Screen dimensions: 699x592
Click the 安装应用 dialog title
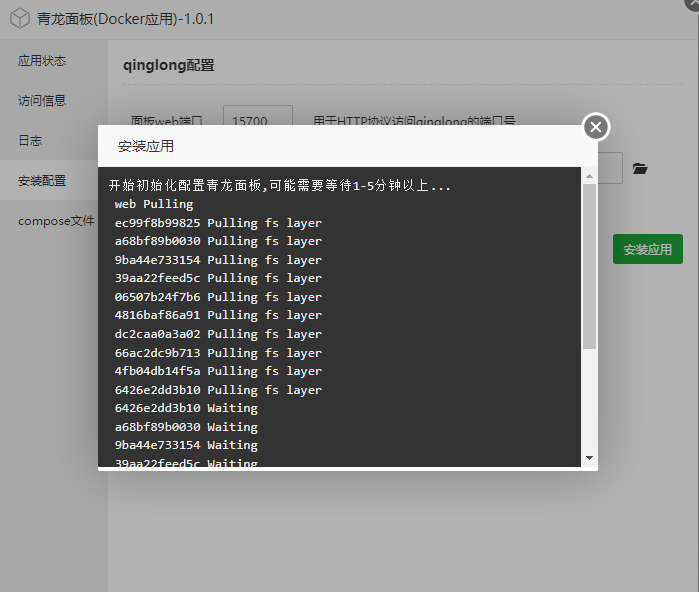[146, 146]
